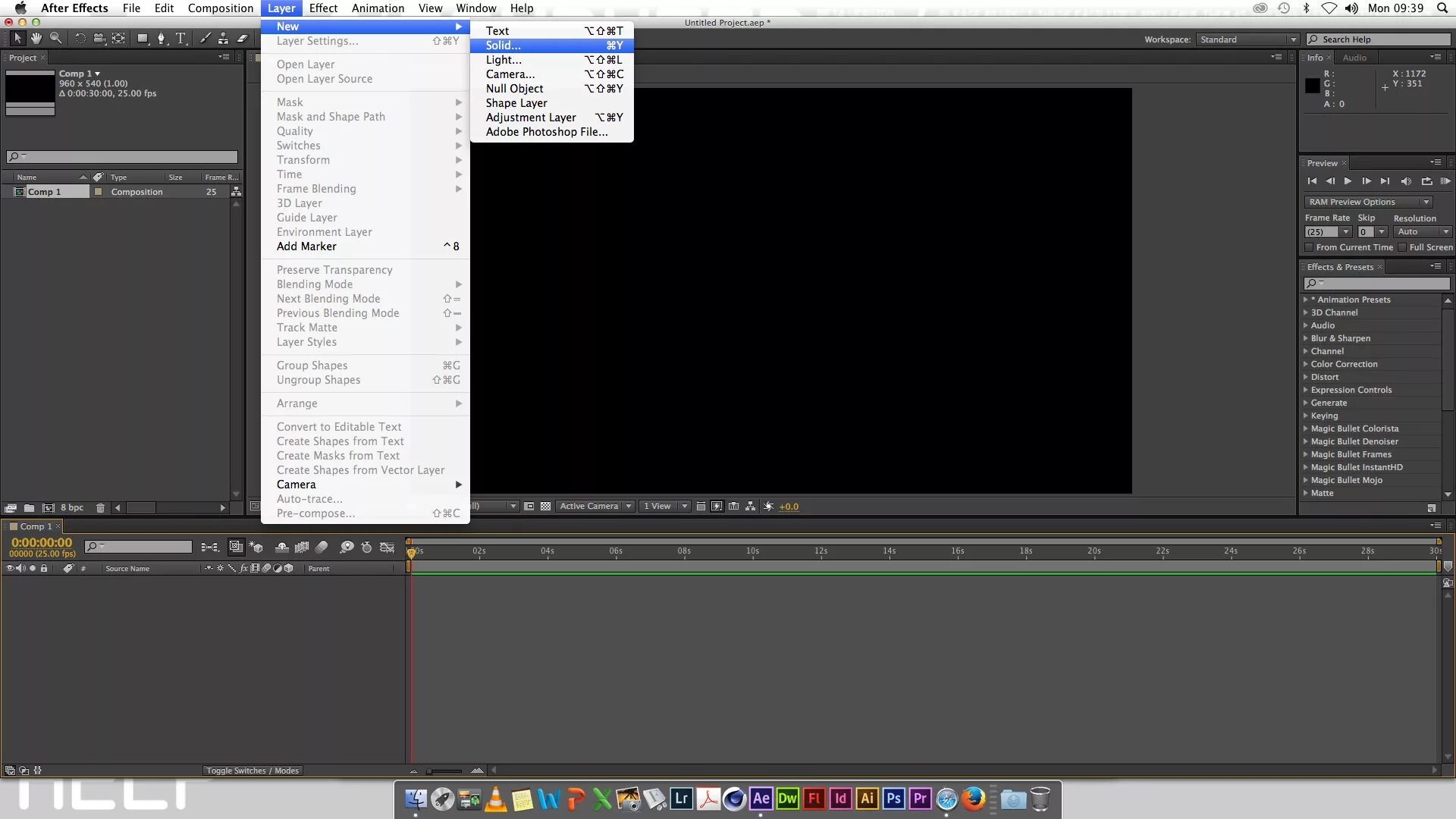Toggle loop option in Preview panel
The width and height of the screenshot is (1456, 819).
(x=1426, y=181)
